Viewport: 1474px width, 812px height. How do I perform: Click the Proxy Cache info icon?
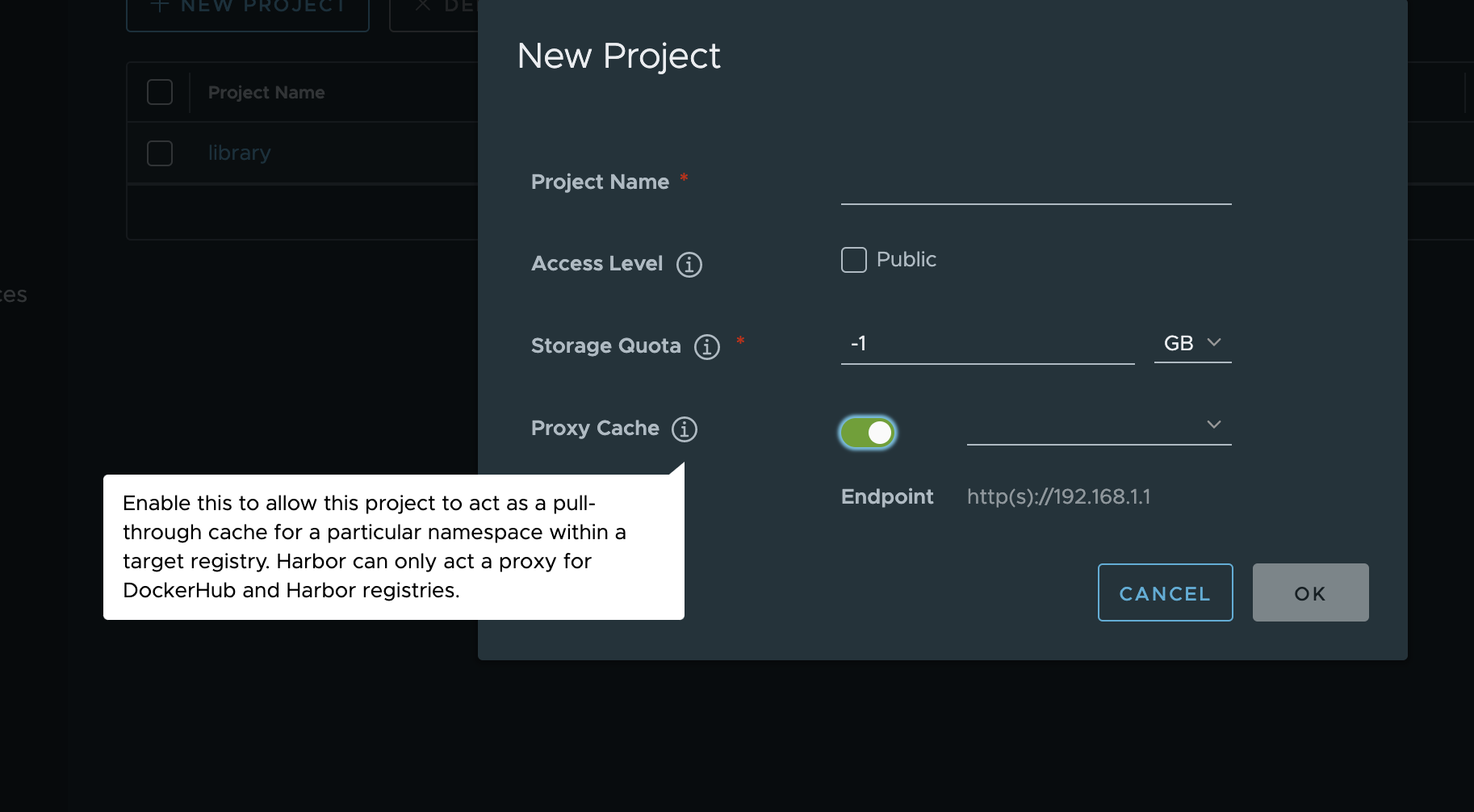pos(685,429)
